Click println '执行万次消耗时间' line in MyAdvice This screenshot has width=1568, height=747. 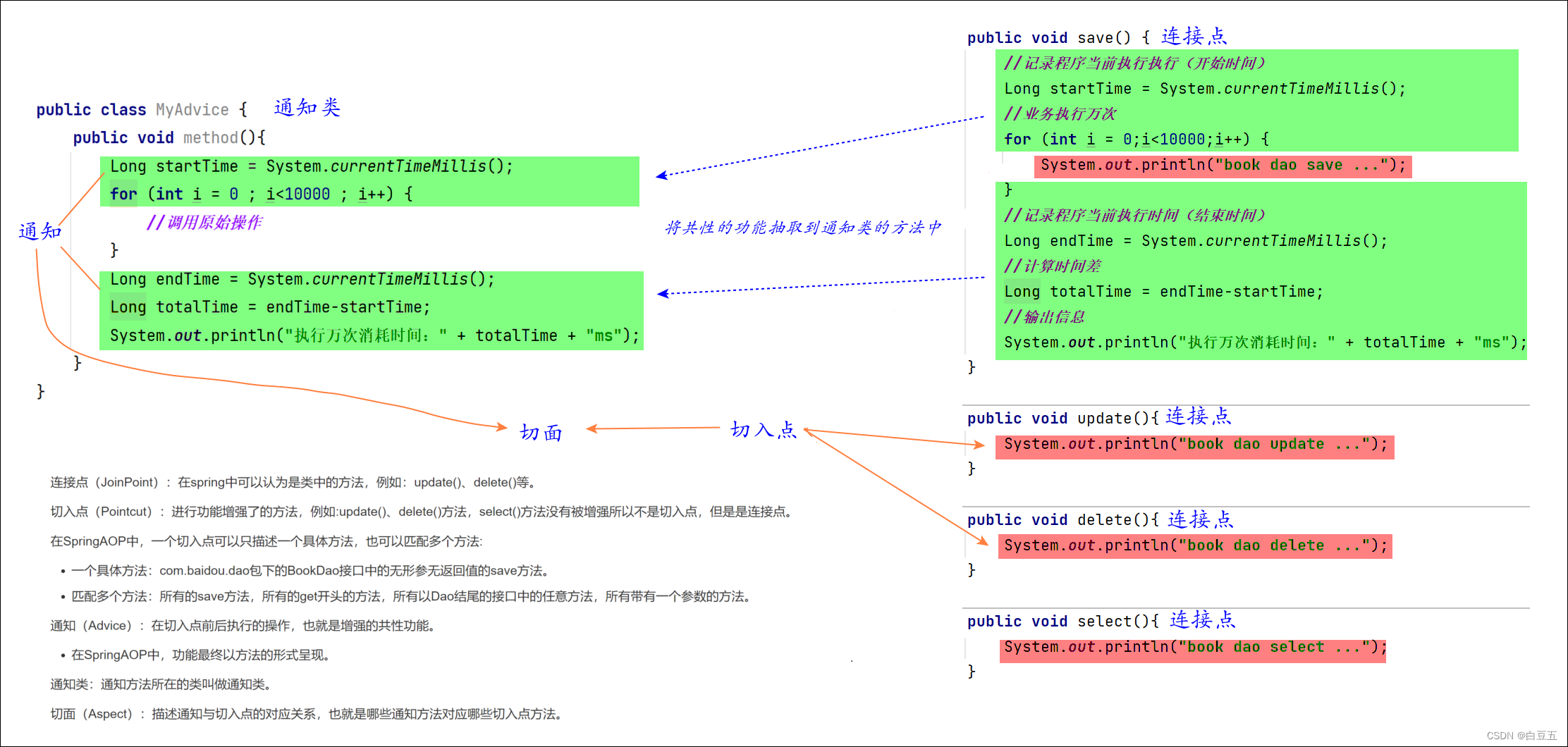click(x=374, y=335)
